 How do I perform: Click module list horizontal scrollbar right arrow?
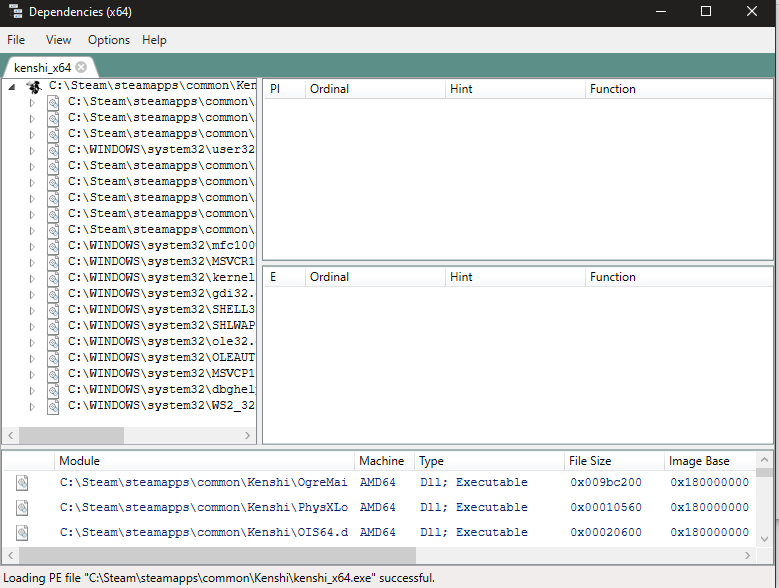point(747,555)
